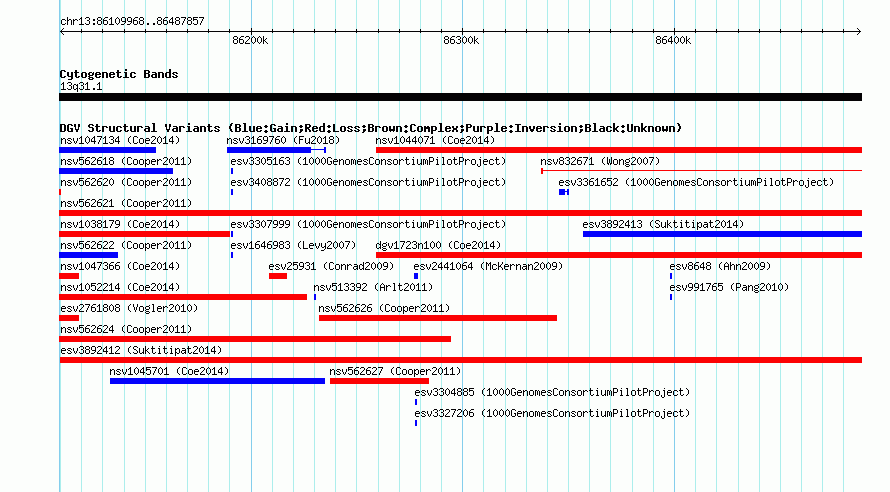Image resolution: width=890 pixels, height=492 pixels.
Task: Select the nsv3169760 (Fu2018) variant label
Action: [x=283, y=140]
